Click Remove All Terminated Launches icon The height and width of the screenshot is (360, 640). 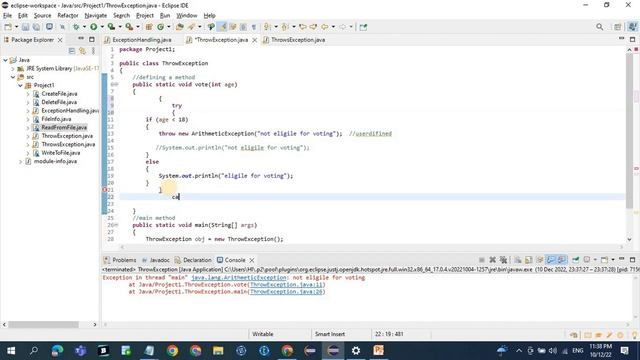(x=504, y=260)
